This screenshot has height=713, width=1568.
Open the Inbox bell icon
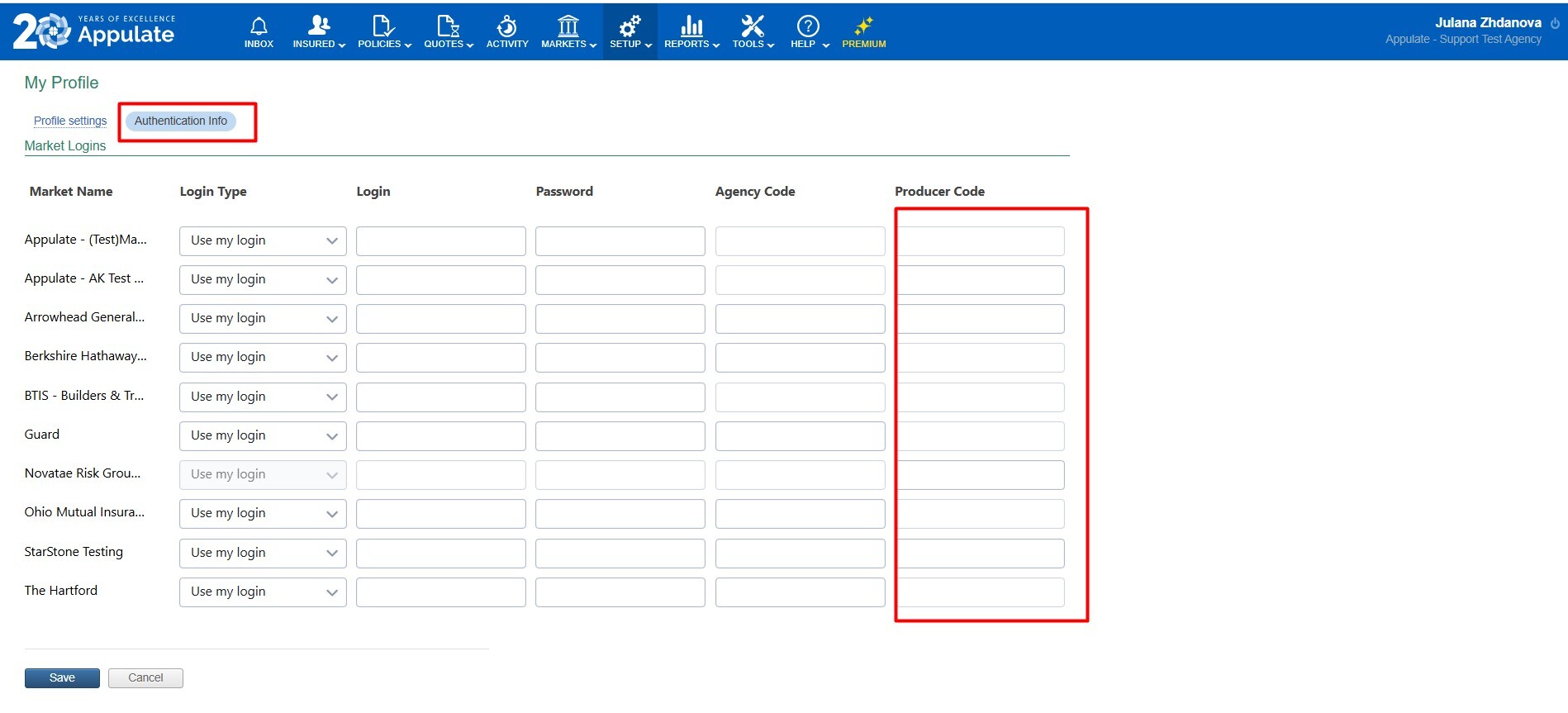[259, 26]
